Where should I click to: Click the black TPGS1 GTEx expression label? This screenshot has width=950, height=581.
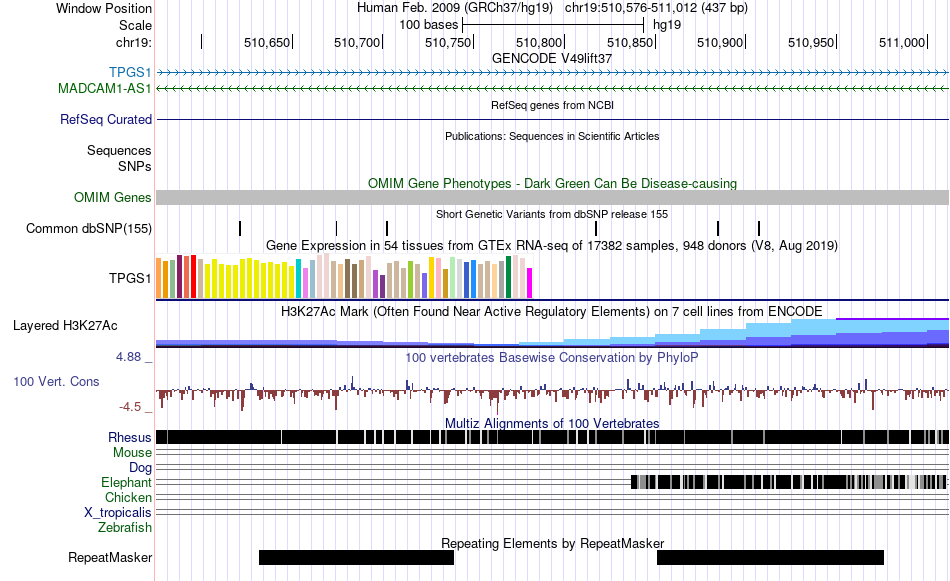click(130, 278)
